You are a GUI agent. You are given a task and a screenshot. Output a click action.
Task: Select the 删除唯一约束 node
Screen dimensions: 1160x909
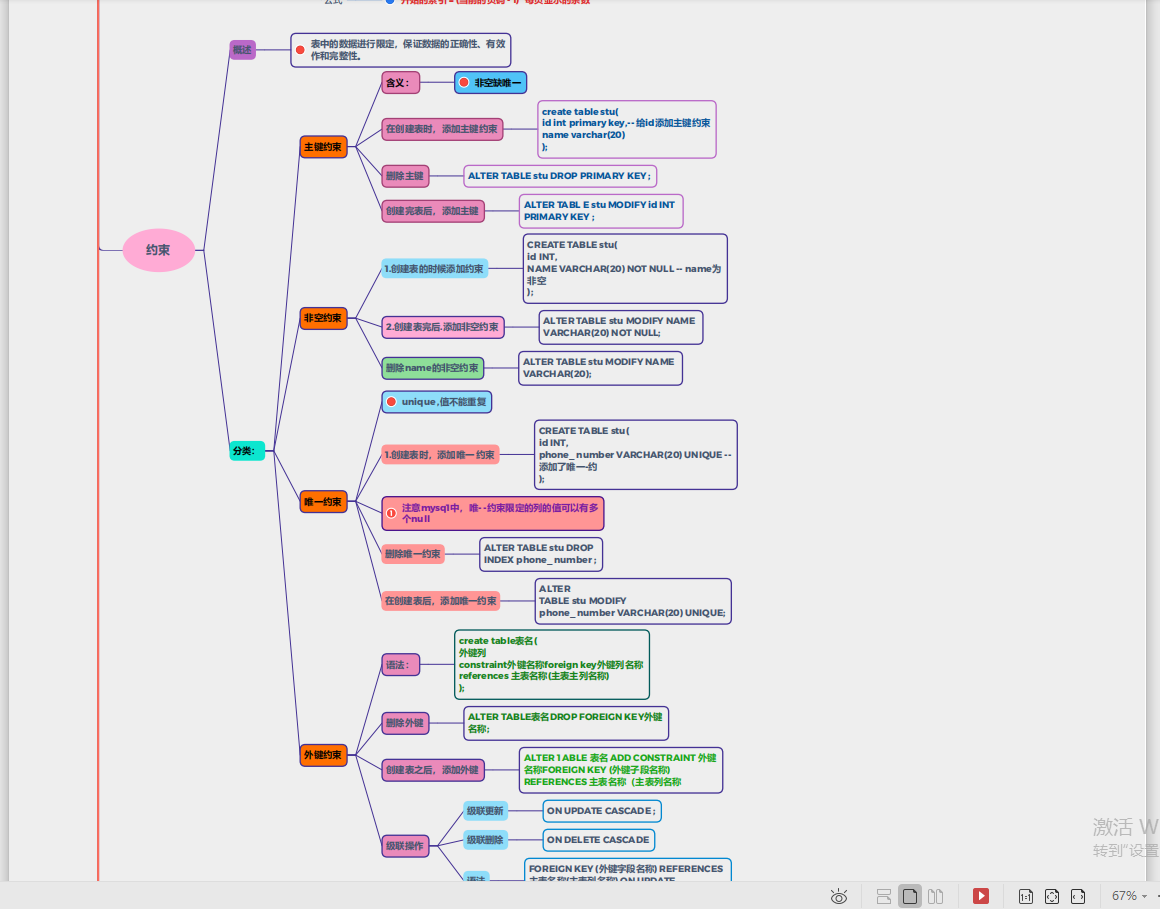(413, 554)
